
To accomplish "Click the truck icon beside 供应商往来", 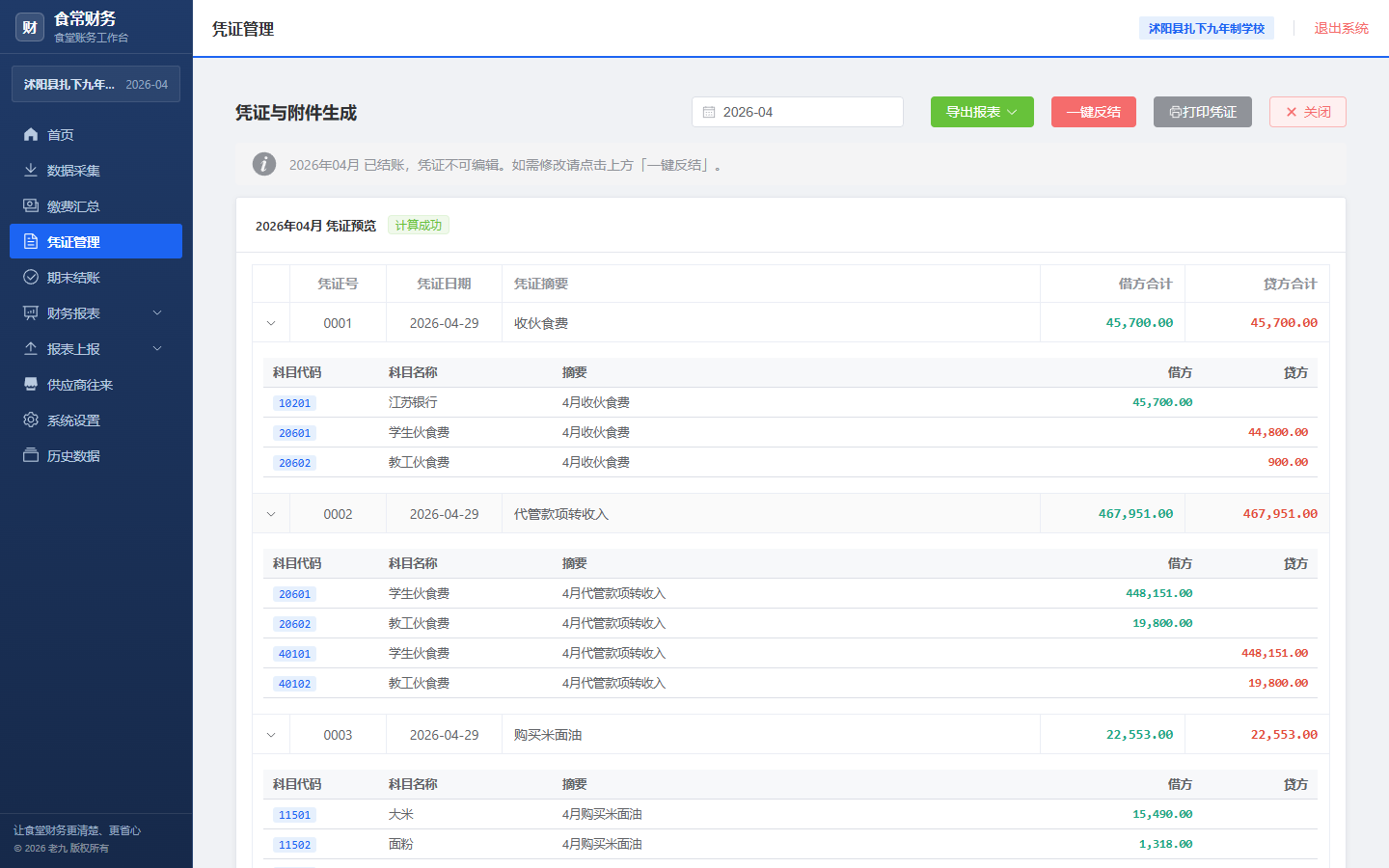I will point(31,384).
